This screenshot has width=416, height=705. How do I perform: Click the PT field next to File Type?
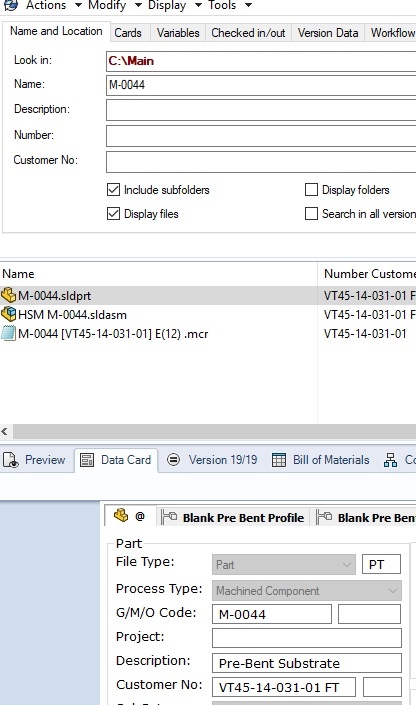pos(381,565)
